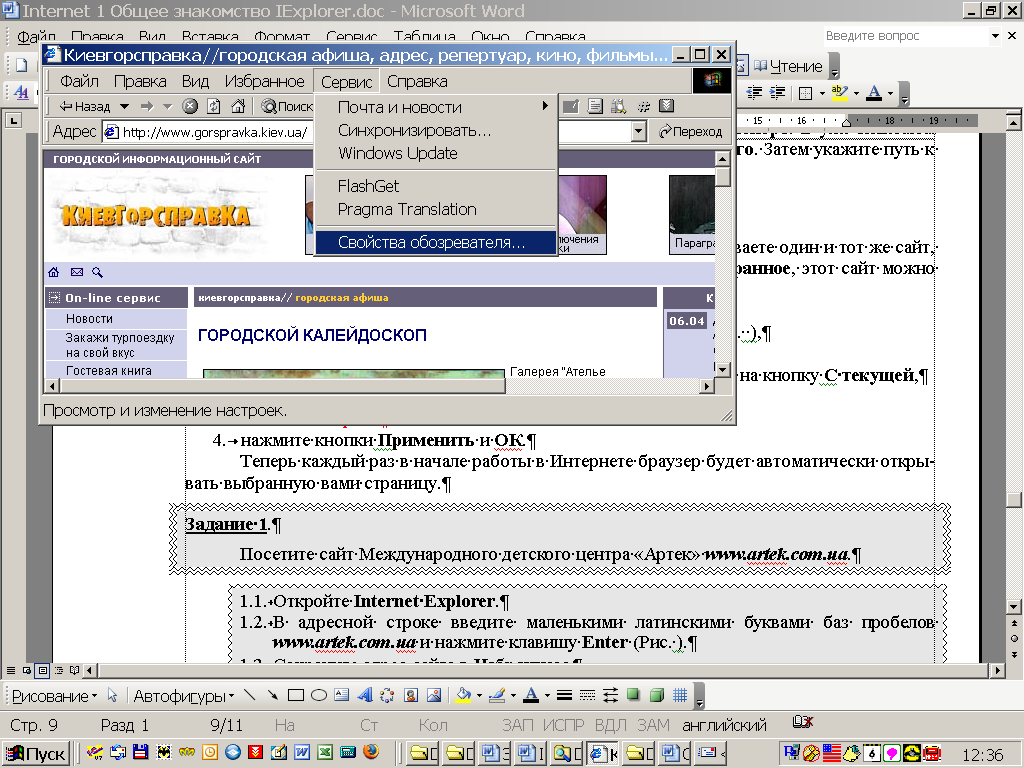
Task: Select Свойства обозревателя menu entry
Action: [436, 242]
